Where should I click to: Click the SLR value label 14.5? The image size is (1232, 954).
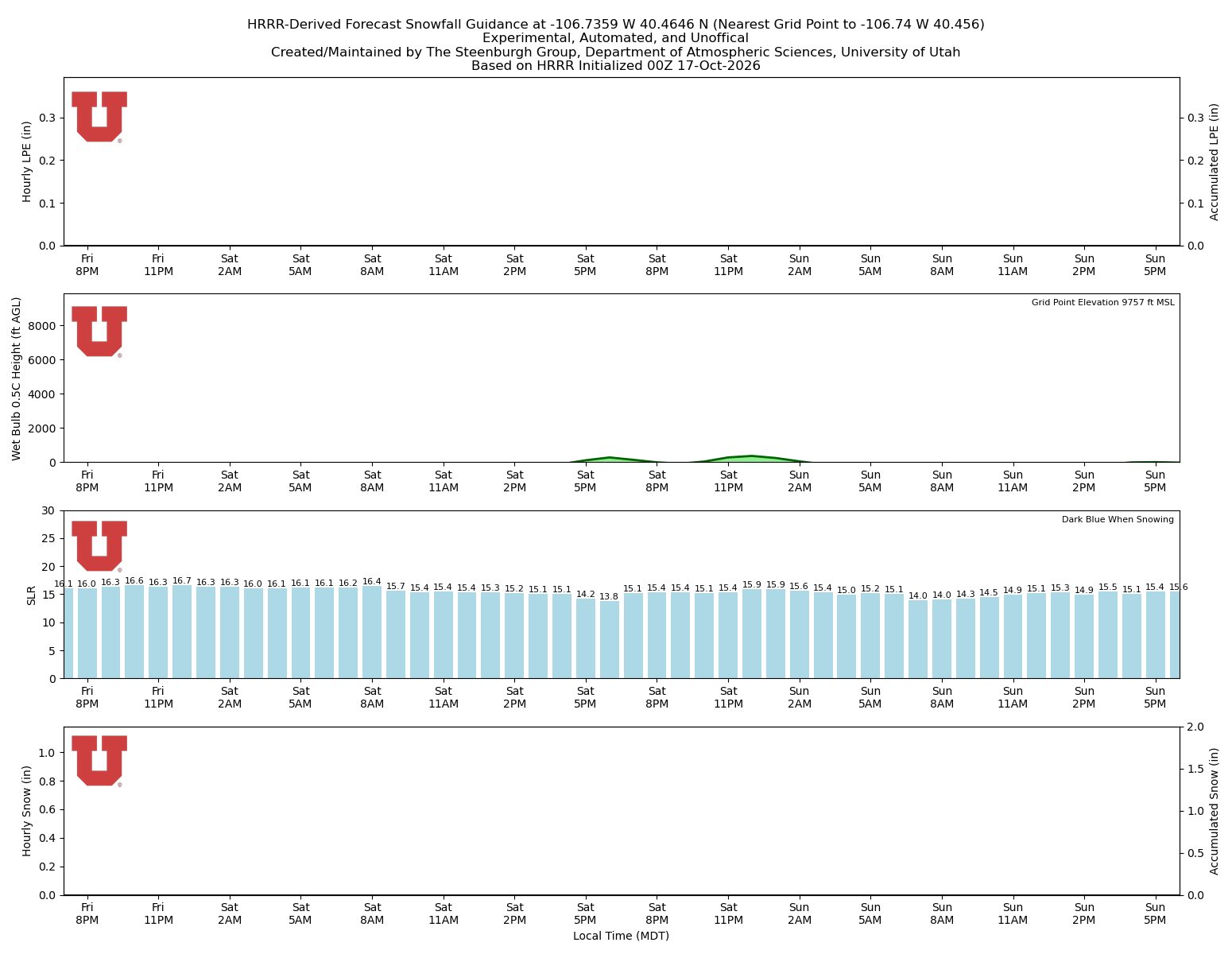(989, 593)
